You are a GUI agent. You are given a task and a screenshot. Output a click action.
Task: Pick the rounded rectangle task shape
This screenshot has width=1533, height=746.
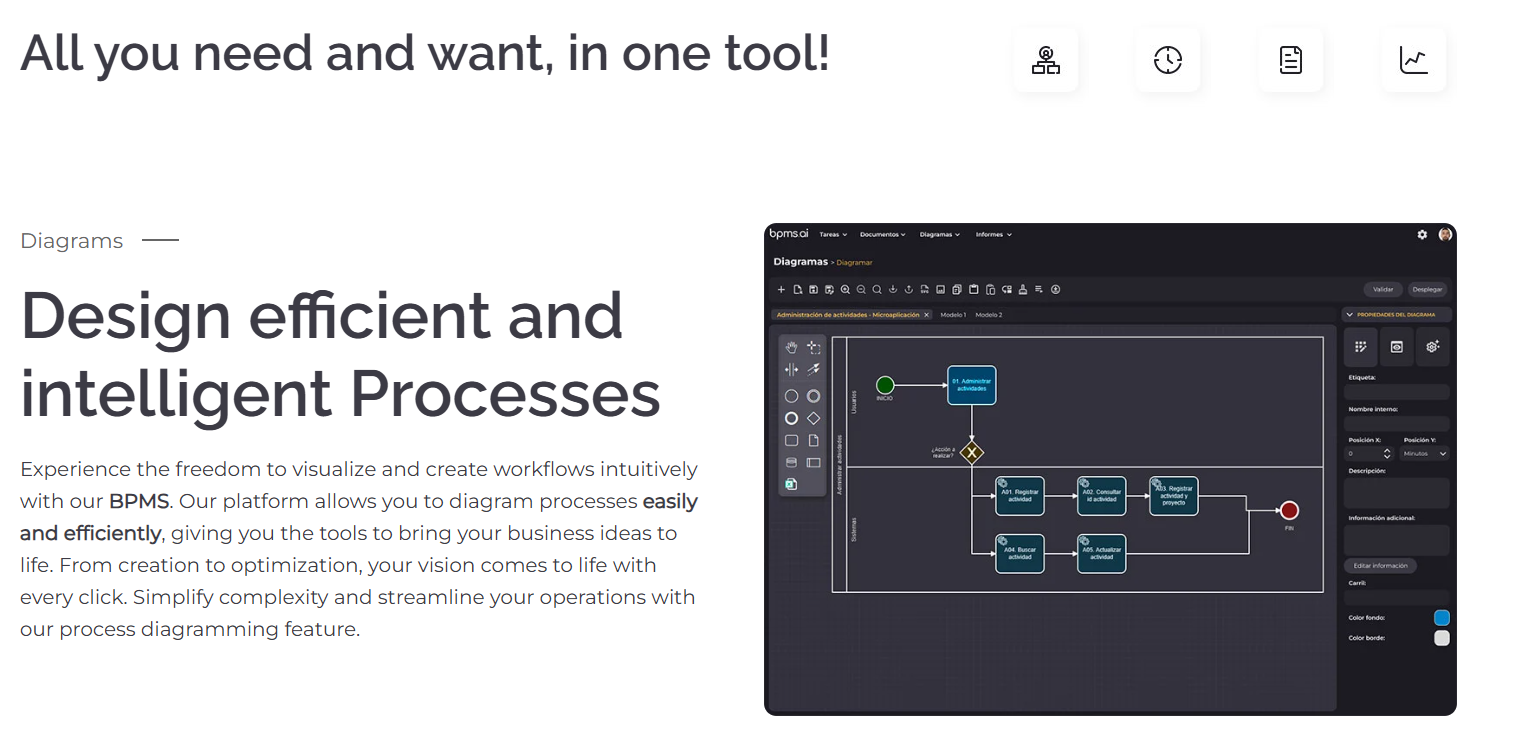792,440
